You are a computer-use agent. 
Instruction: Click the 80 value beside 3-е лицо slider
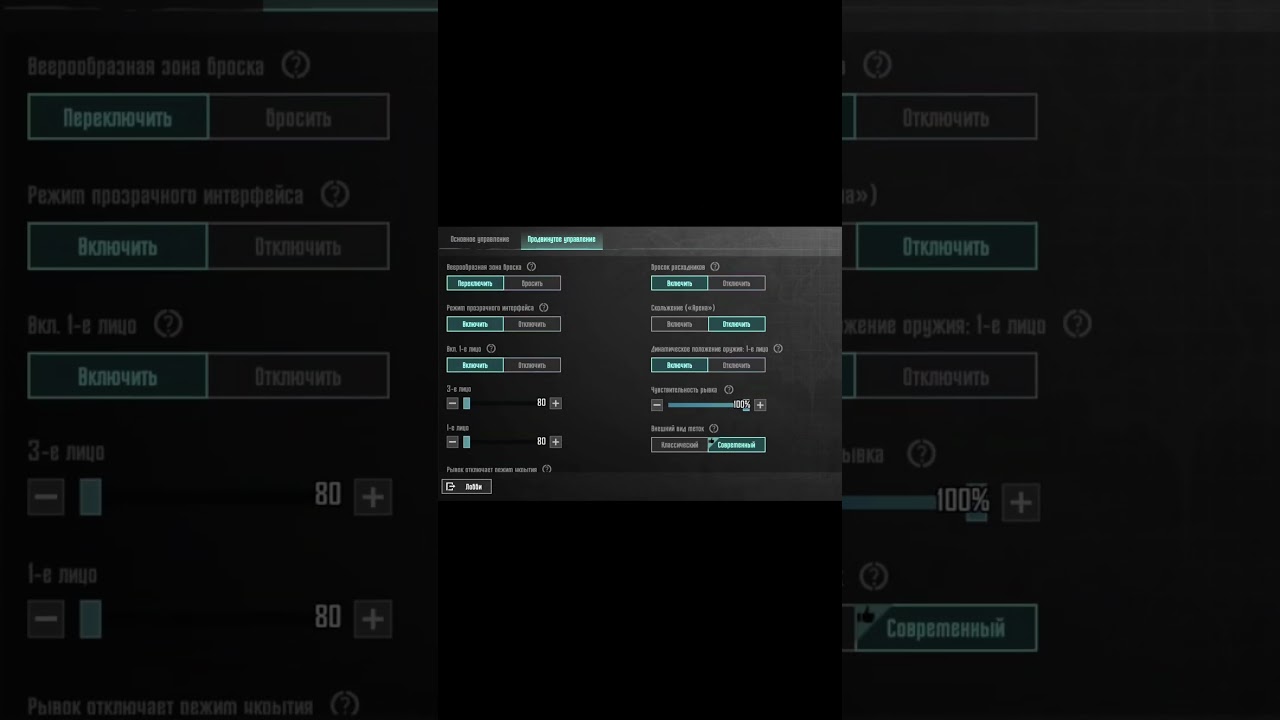pyautogui.click(x=541, y=403)
